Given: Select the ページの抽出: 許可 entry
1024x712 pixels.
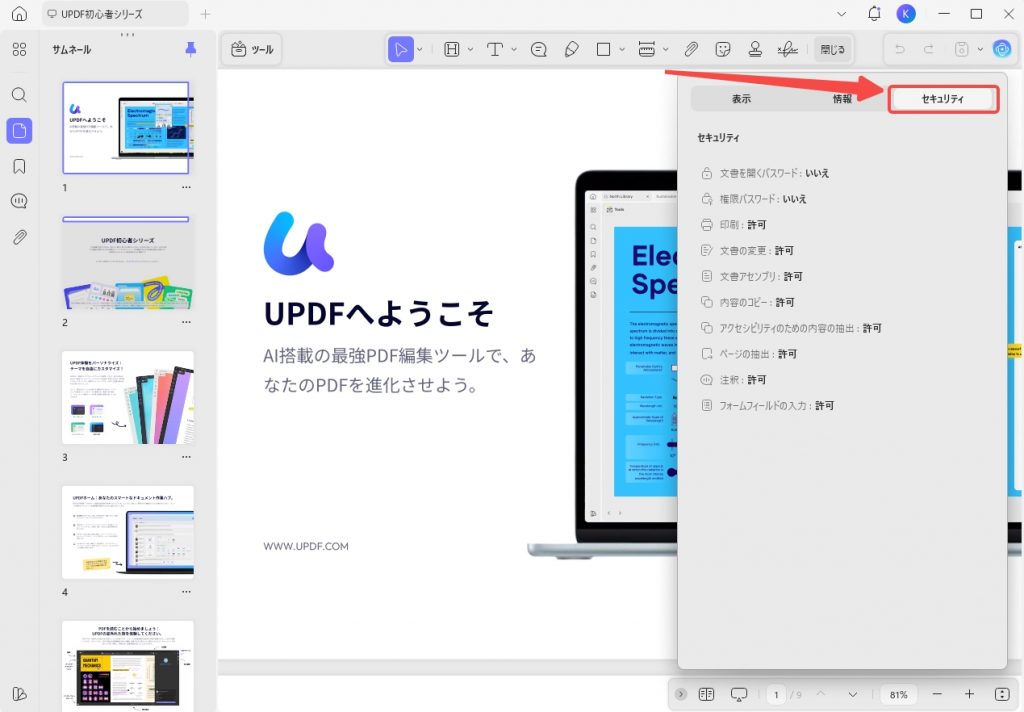Looking at the screenshot, I should [748, 353].
